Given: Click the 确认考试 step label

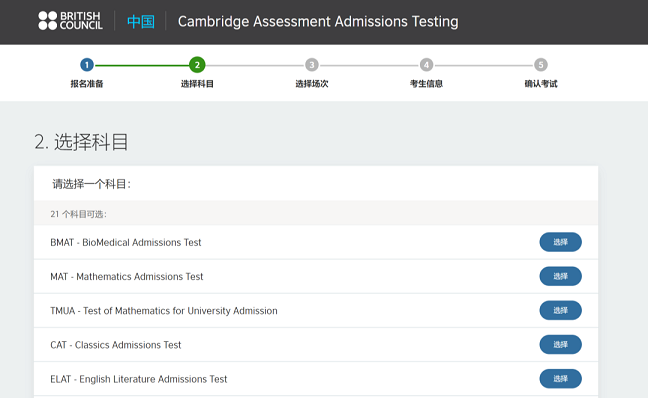Looking at the screenshot, I should [541, 84].
